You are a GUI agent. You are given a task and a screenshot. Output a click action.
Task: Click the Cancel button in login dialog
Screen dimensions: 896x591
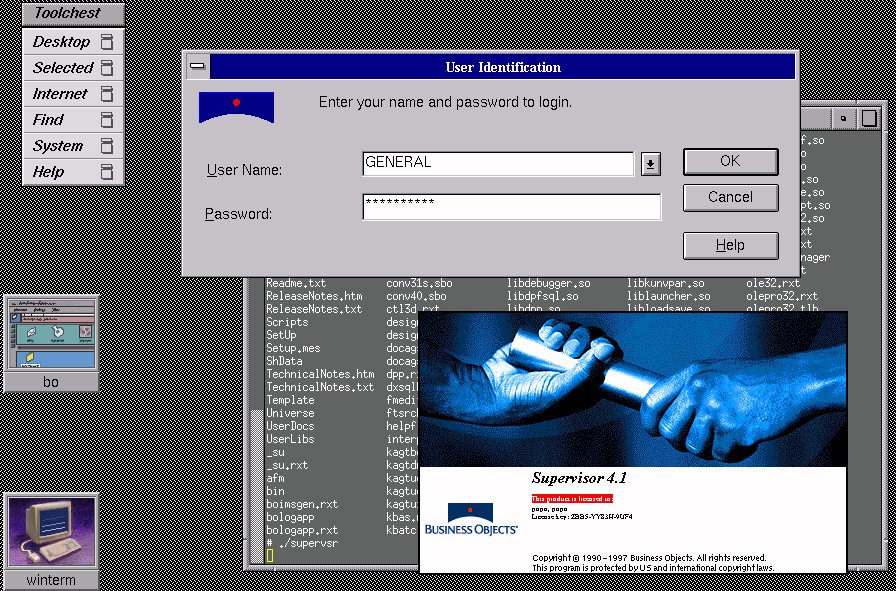click(x=730, y=197)
